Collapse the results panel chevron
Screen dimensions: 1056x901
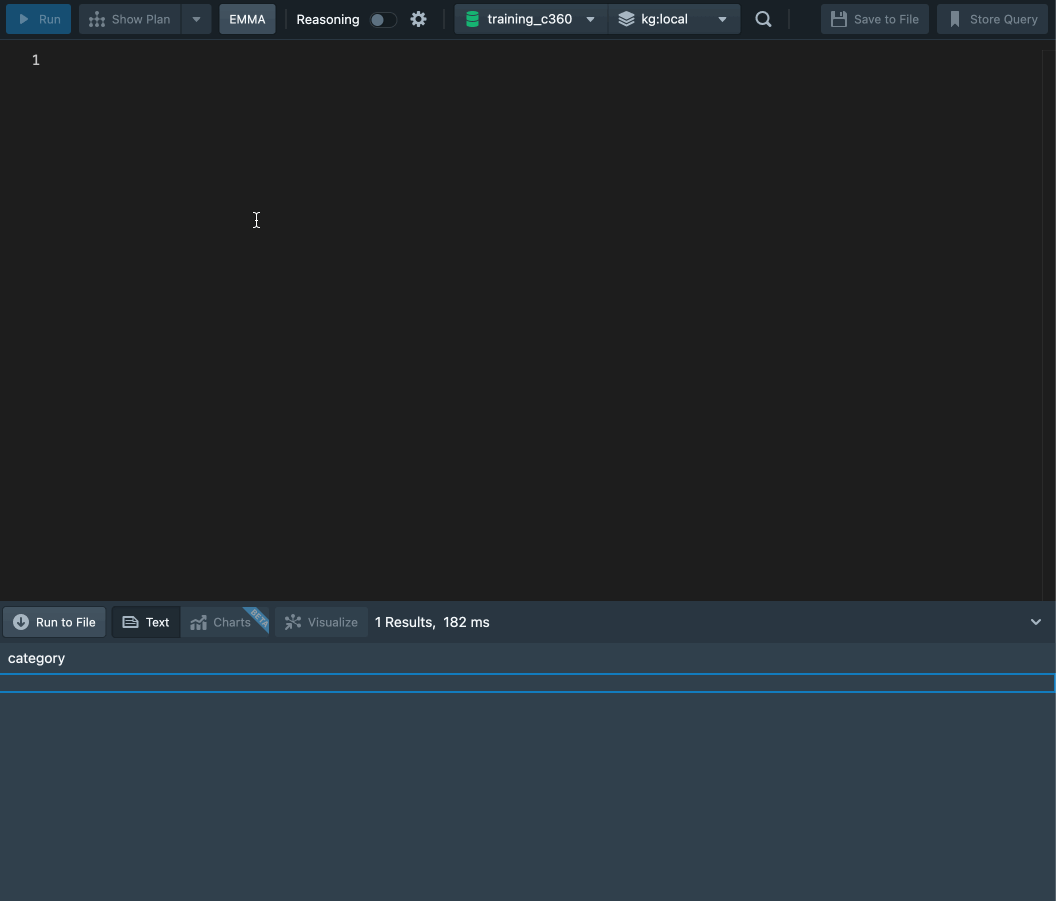pos(1035,622)
